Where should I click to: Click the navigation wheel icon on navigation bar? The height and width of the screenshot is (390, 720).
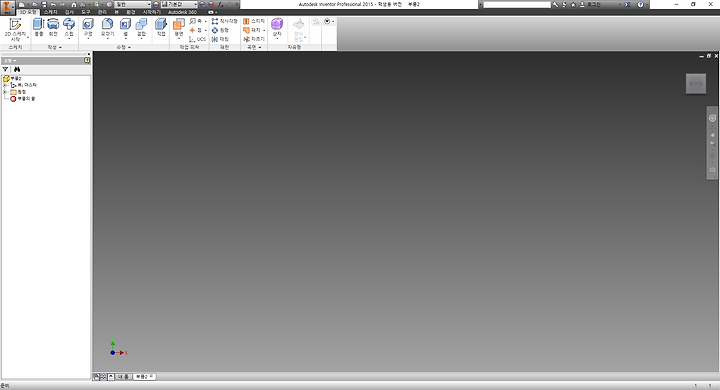coord(712,119)
